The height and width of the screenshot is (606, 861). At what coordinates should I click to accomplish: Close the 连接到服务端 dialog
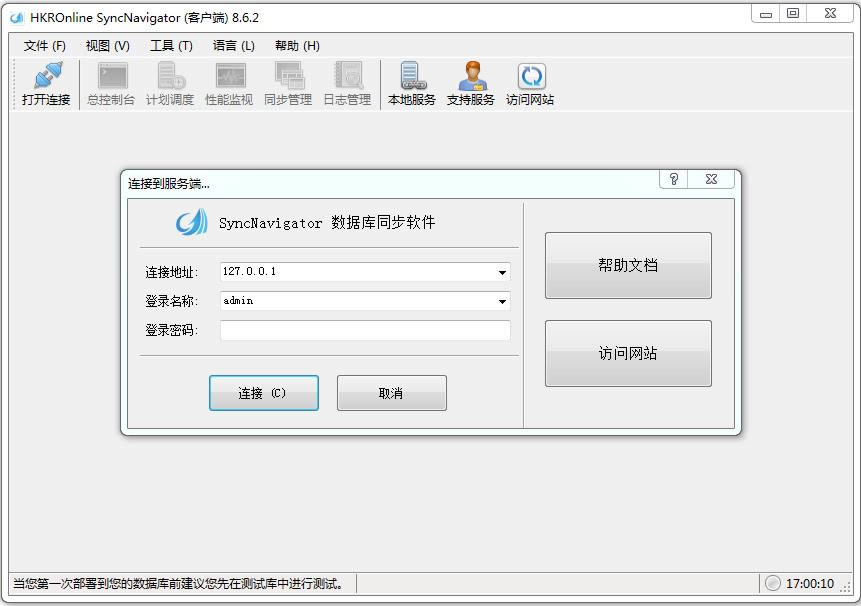pyautogui.click(x=711, y=179)
